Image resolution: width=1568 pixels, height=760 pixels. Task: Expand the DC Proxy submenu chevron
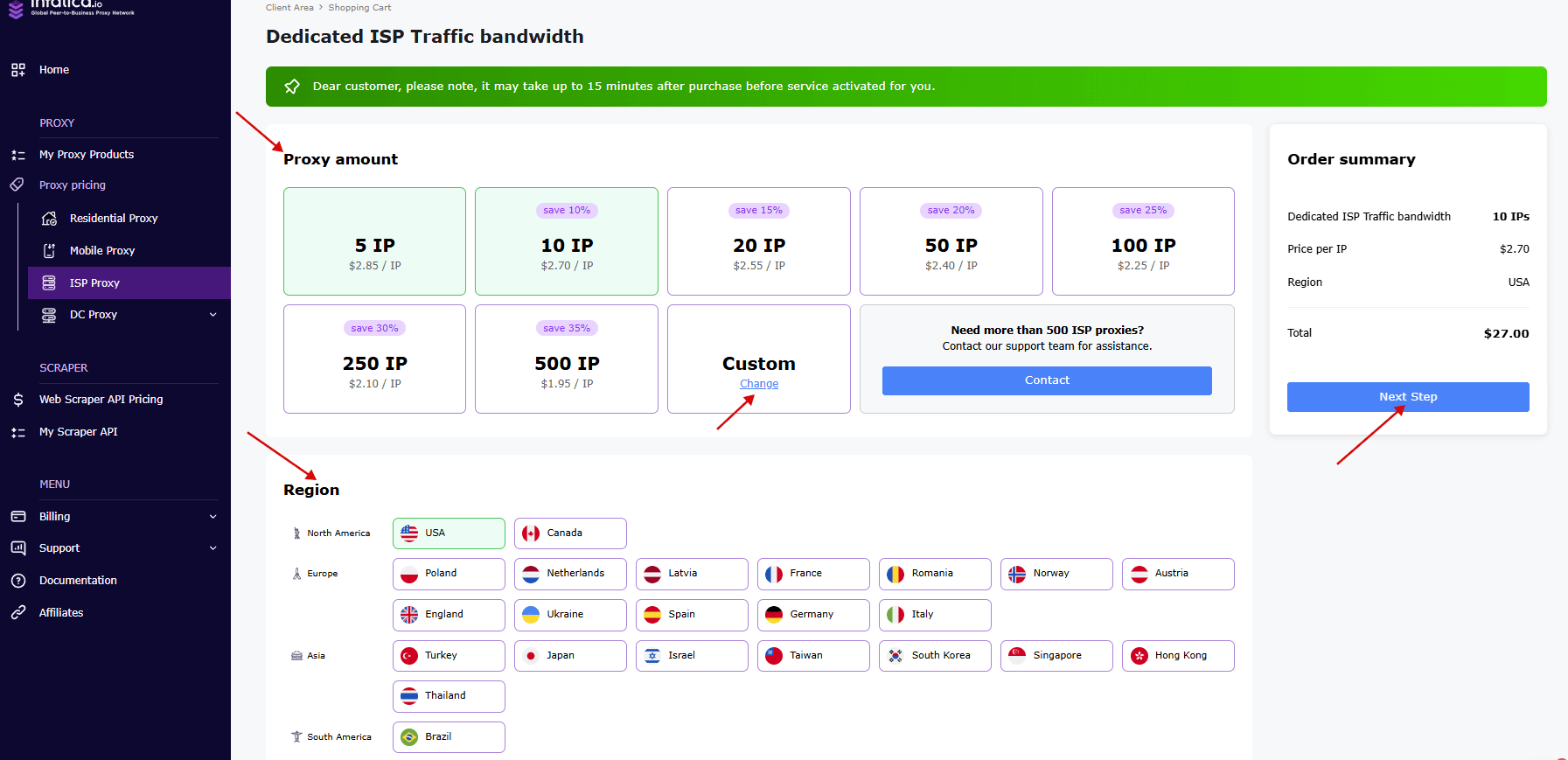pos(213,315)
